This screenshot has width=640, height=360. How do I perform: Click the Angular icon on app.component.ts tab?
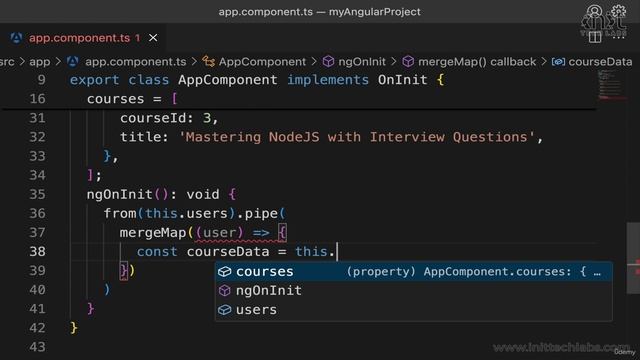(x=17, y=38)
